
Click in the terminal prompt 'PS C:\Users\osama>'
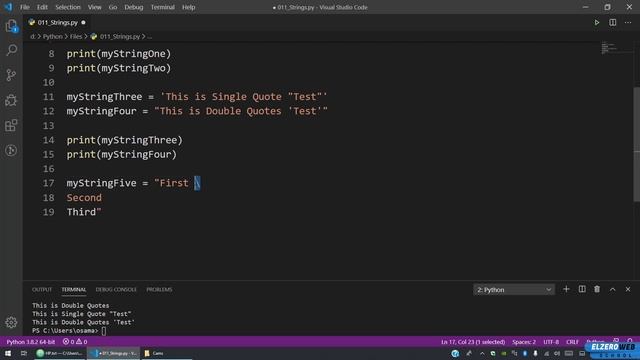65,331
